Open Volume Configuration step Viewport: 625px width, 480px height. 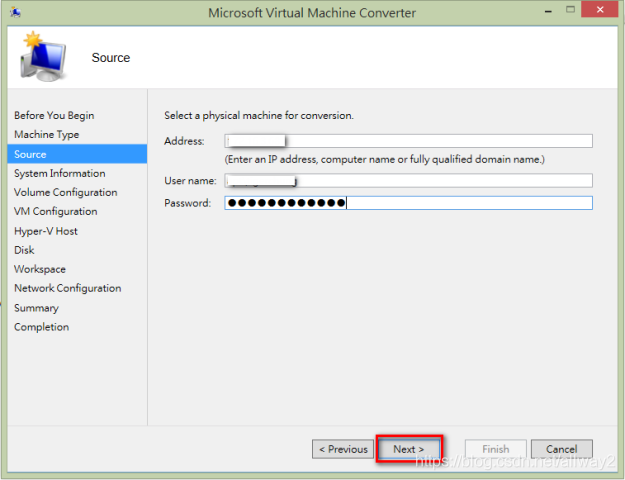click(66, 192)
